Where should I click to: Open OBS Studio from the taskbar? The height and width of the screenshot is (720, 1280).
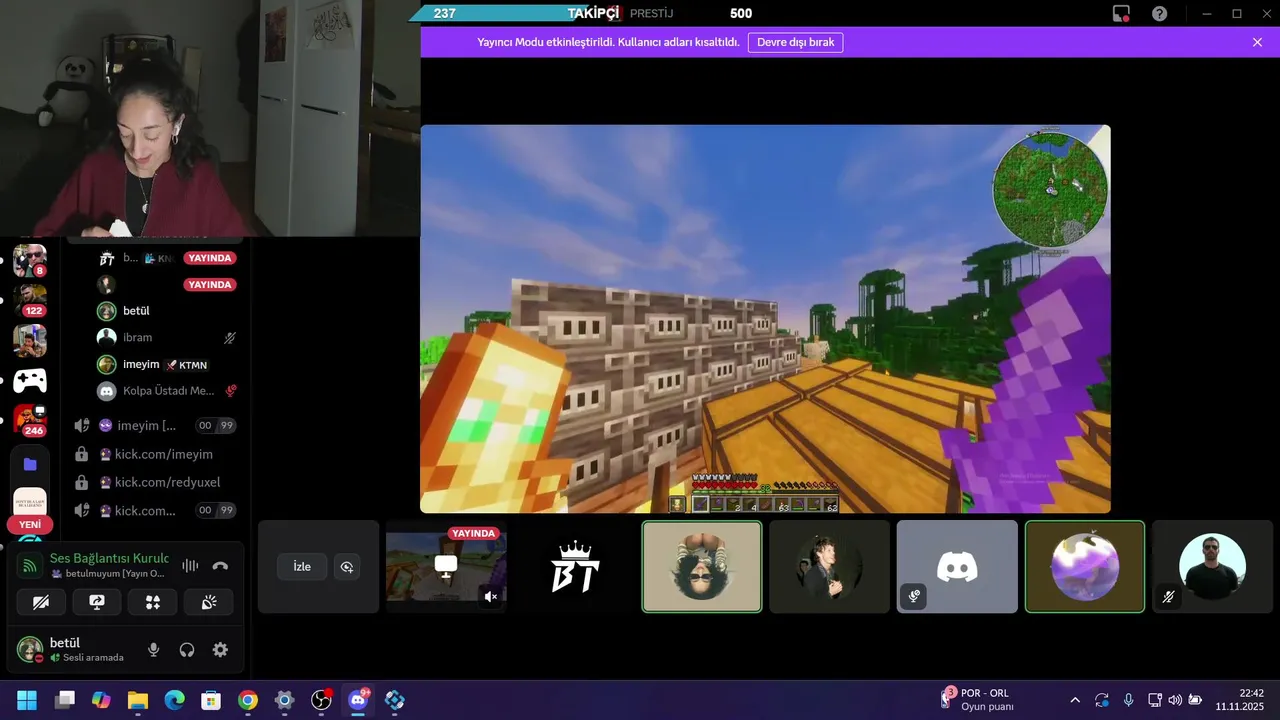(x=321, y=700)
